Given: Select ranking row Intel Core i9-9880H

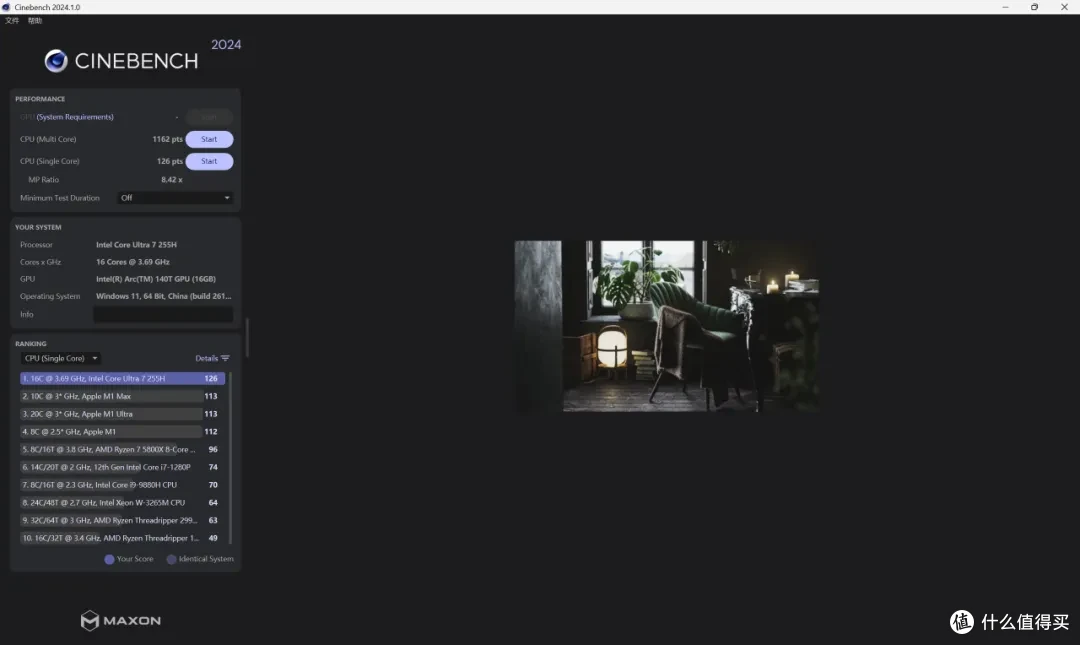Looking at the screenshot, I should click(122, 485).
